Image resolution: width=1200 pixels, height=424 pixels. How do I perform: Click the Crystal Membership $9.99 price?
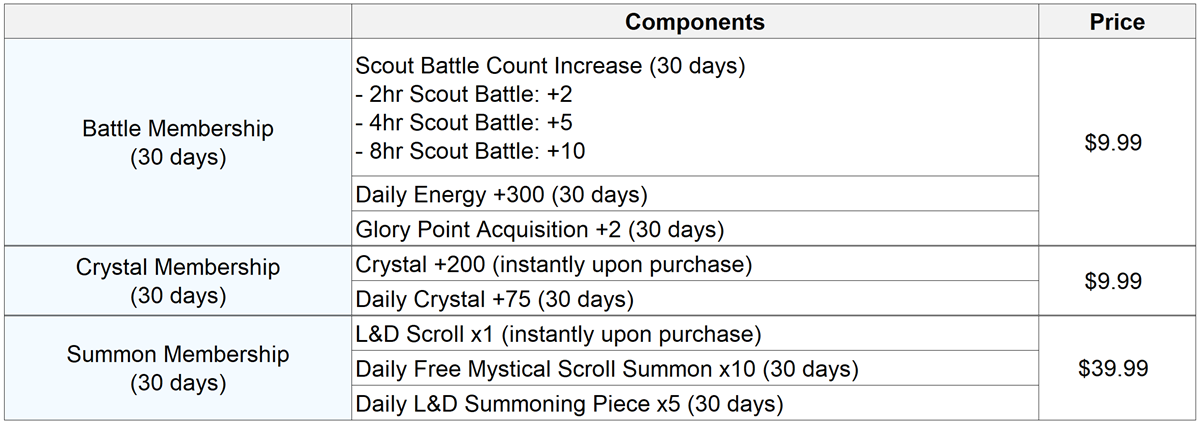[1113, 281]
